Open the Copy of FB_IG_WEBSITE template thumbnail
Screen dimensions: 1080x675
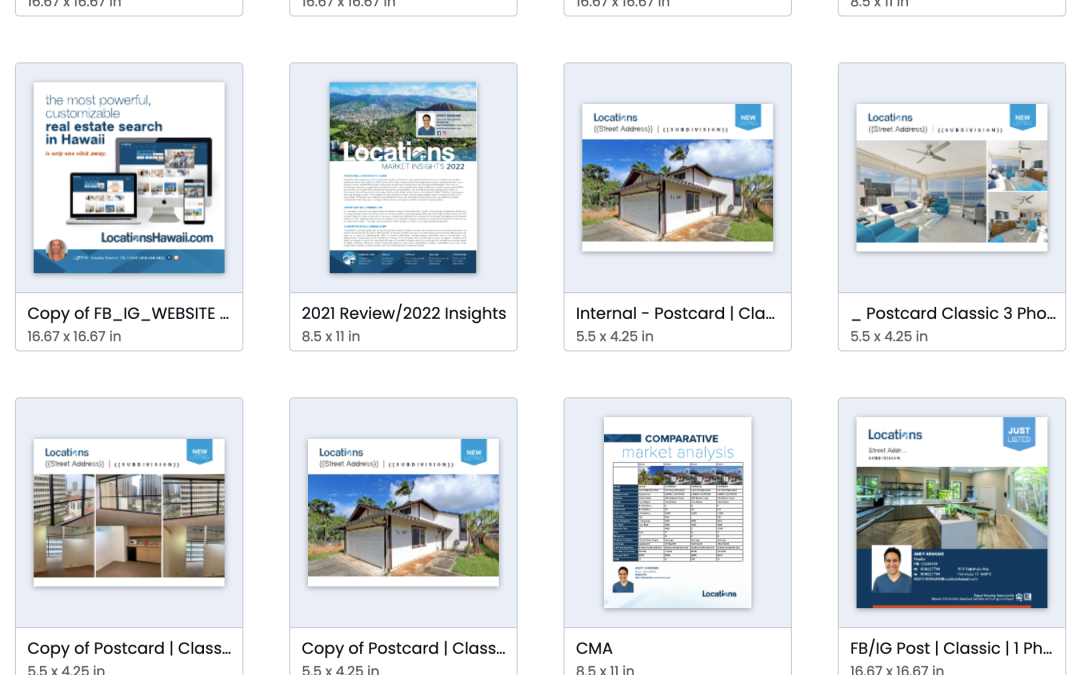pos(129,178)
